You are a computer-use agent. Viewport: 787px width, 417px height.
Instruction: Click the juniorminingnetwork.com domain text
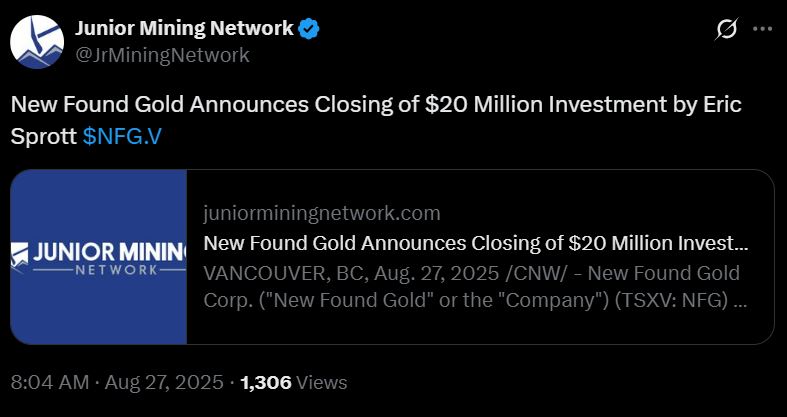tap(320, 213)
